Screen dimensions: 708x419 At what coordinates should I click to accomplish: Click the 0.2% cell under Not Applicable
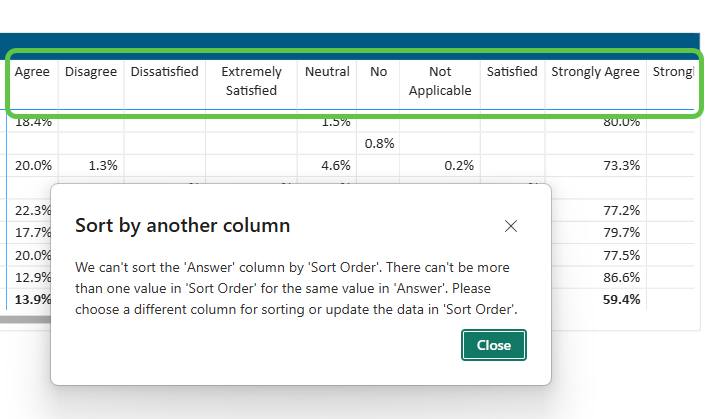pyautogui.click(x=459, y=166)
